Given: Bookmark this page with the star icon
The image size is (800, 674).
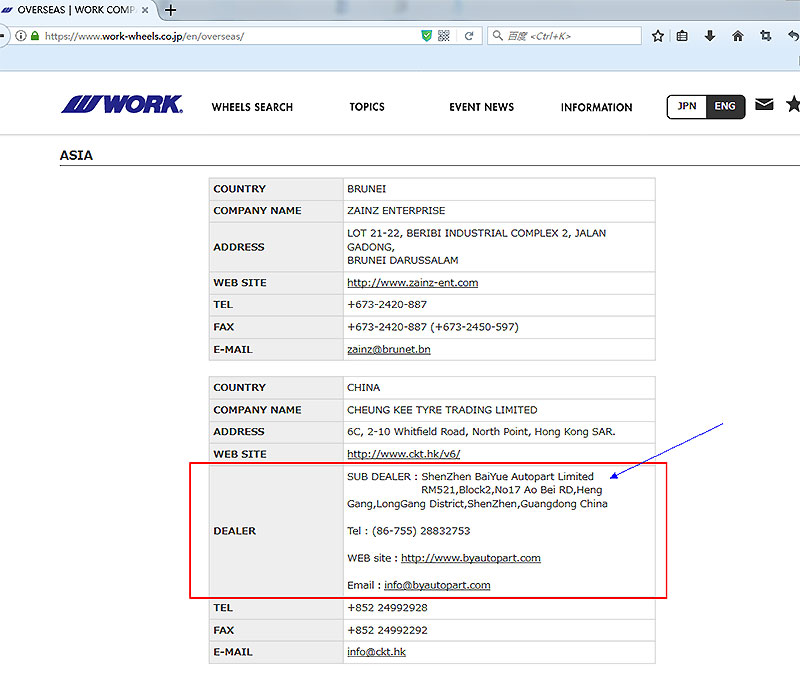Looking at the screenshot, I should coord(658,36).
